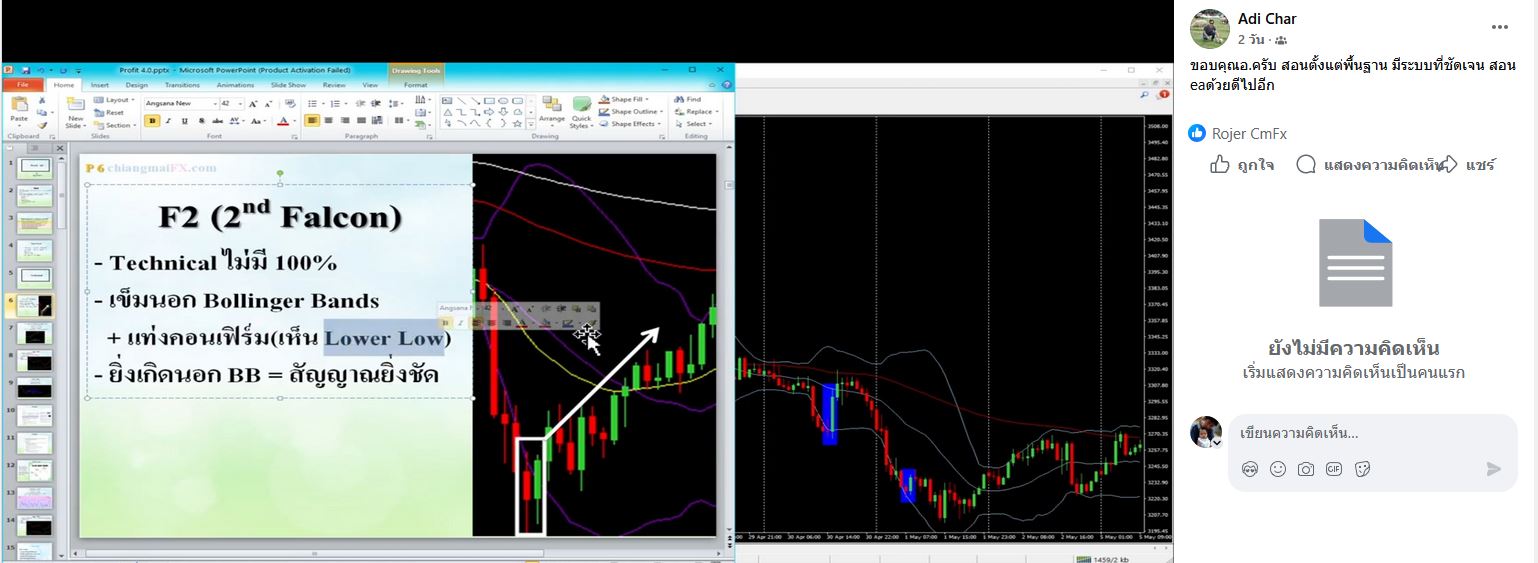This screenshot has width=1538, height=563.
Task: Open the three-dot post options menu
Action: click(1499, 27)
